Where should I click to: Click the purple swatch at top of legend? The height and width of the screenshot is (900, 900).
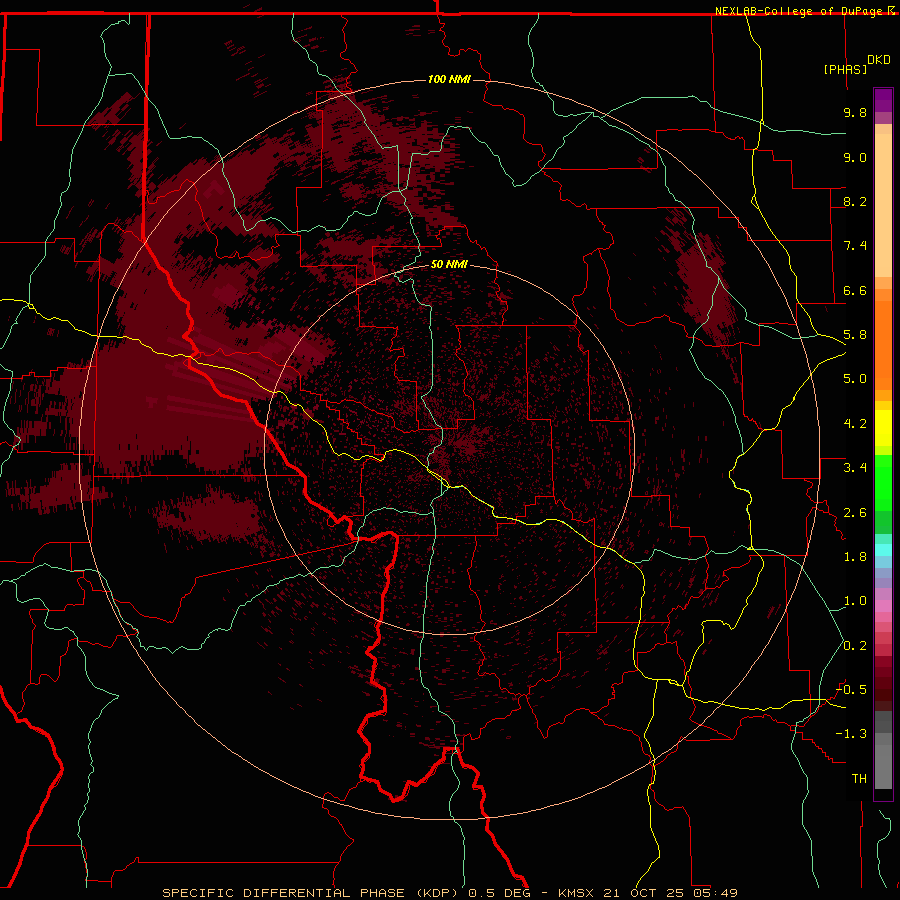[883, 100]
